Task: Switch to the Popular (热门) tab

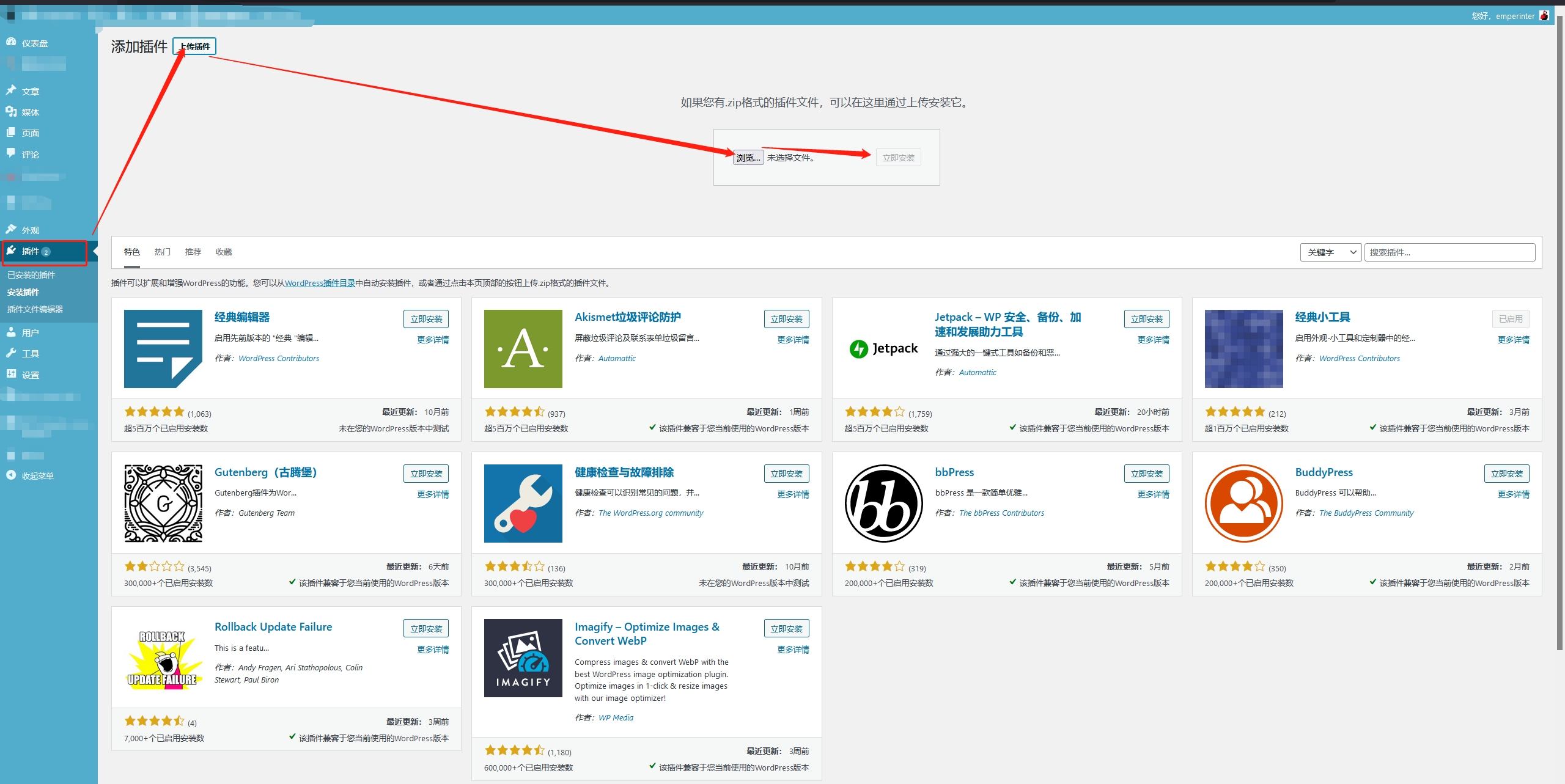Action: tap(162, 252)
